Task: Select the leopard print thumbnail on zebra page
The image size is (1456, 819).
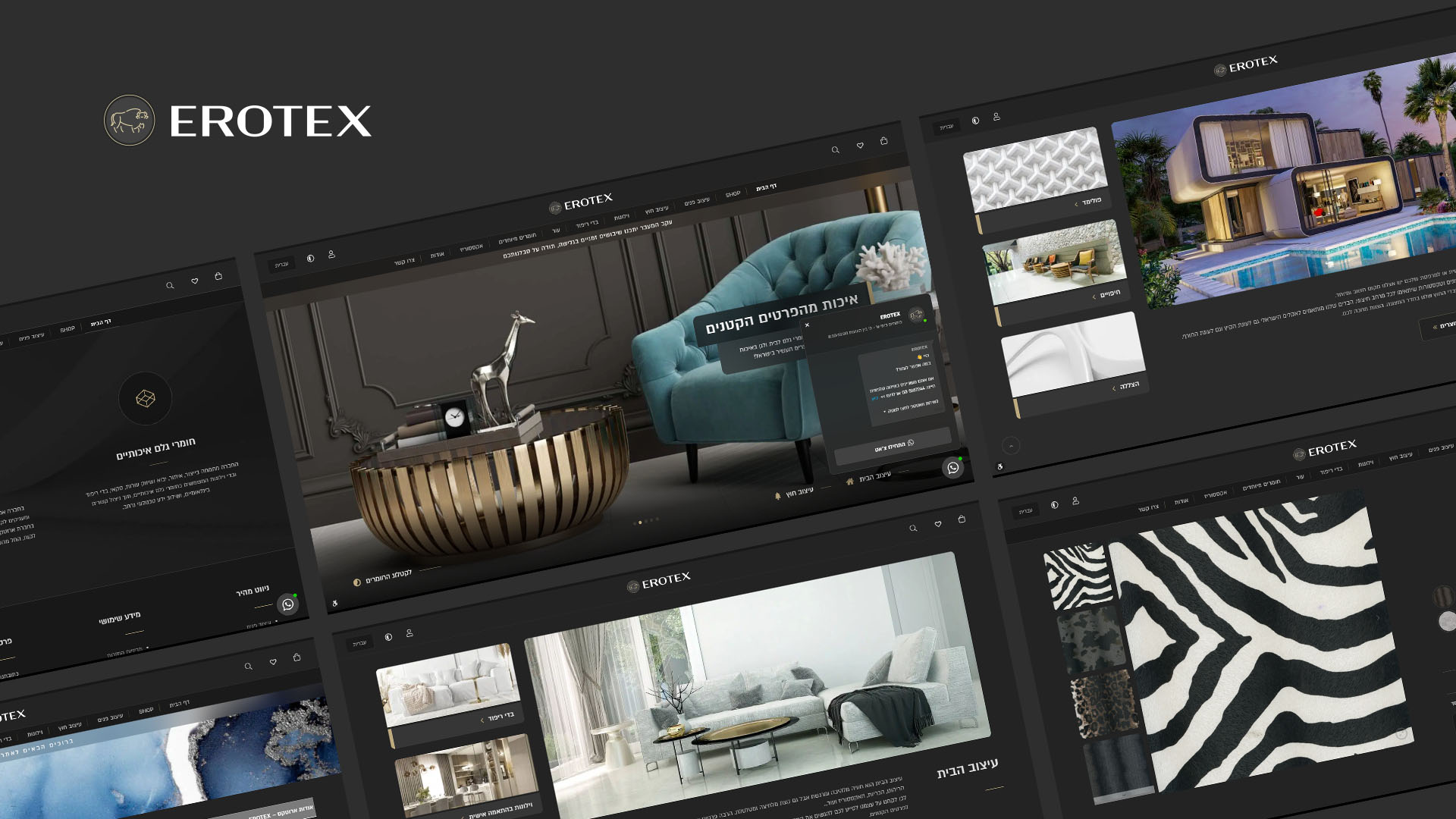Action: tap(1105, 706)
